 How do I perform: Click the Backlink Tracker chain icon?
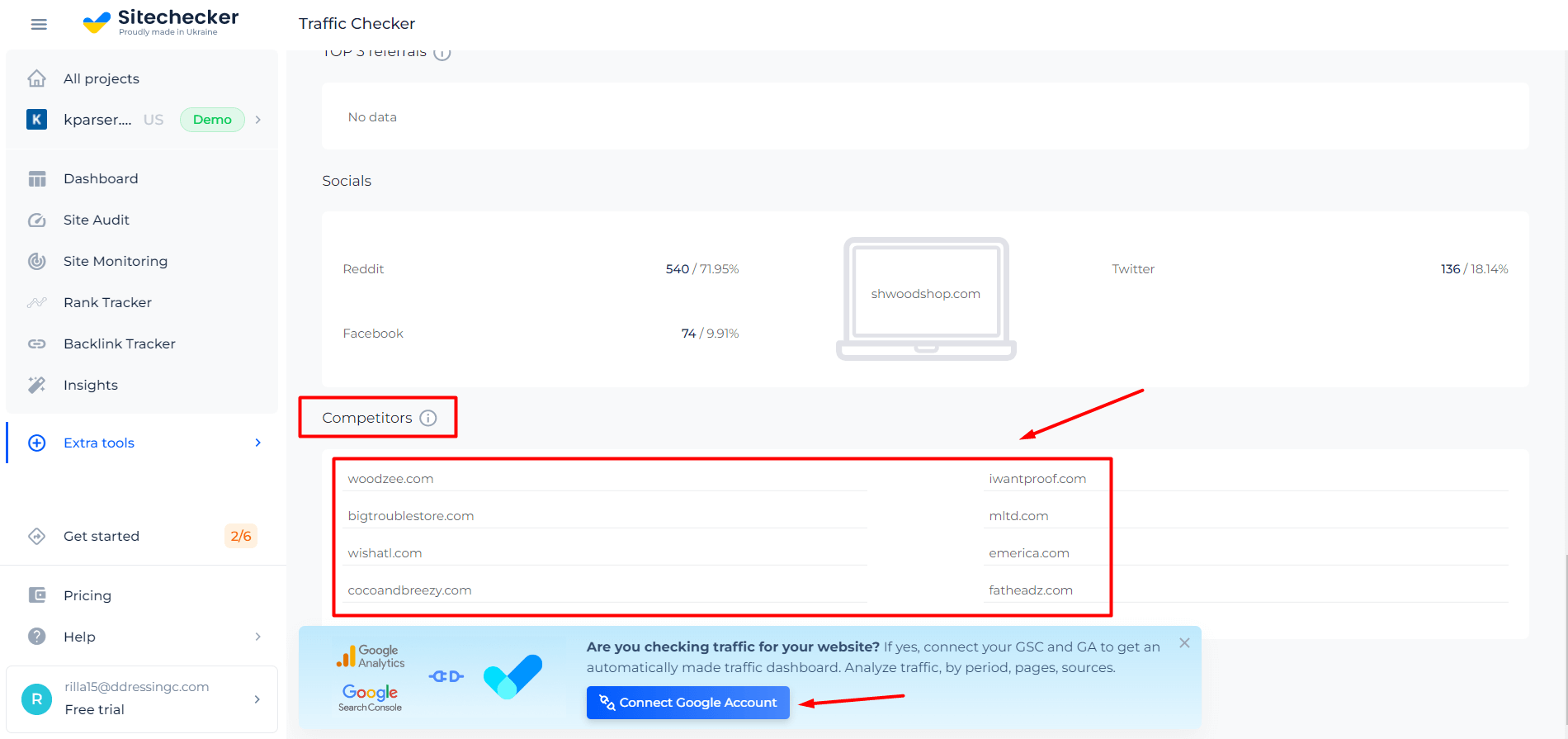(x=36, y=344)
